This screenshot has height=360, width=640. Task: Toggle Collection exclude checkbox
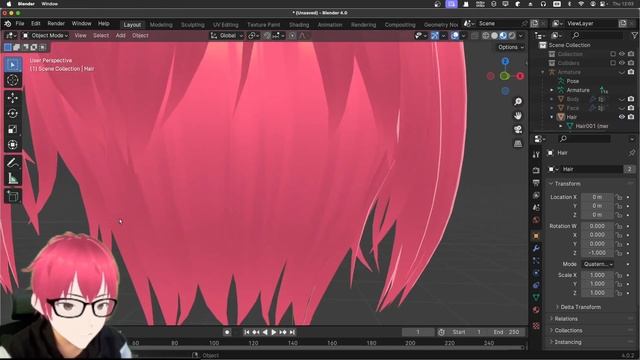(x=613, y=54)
